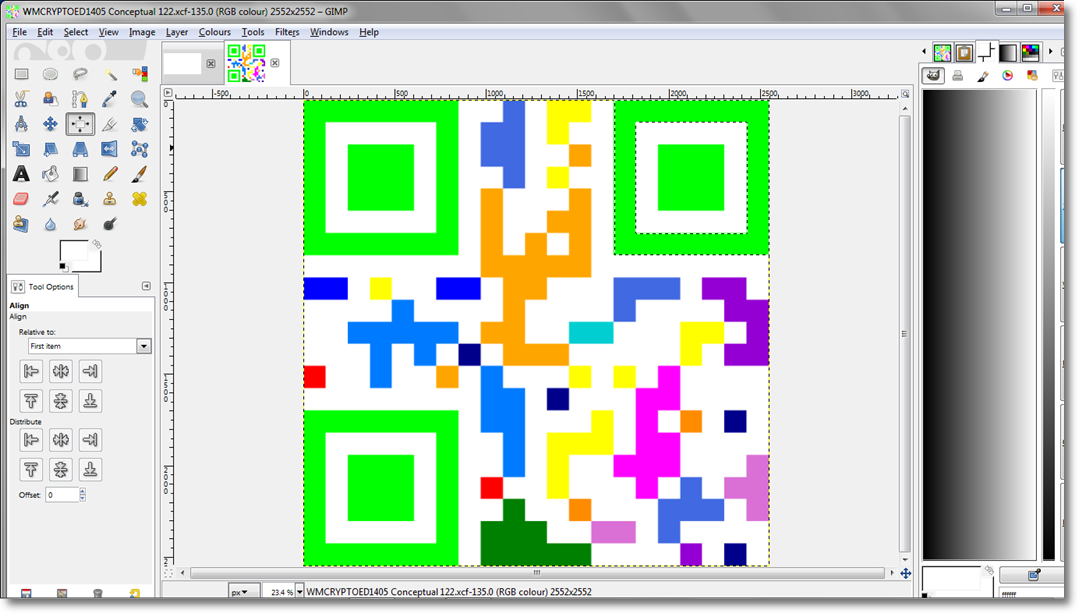
Task: Select the Blur/Sharpen droplet tool
Action: click(x=50, y=224)
